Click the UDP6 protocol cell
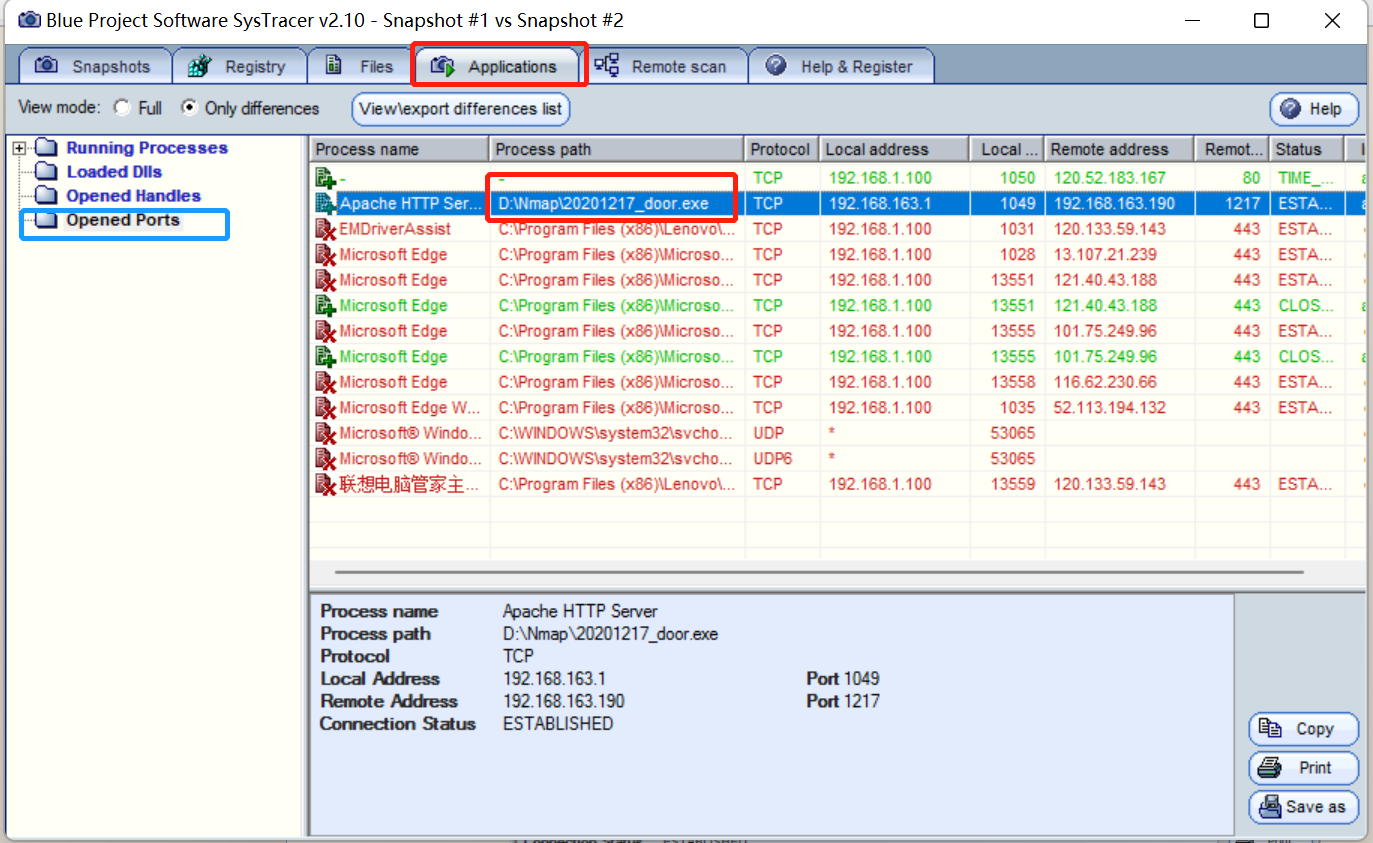 tap(771, 458)
